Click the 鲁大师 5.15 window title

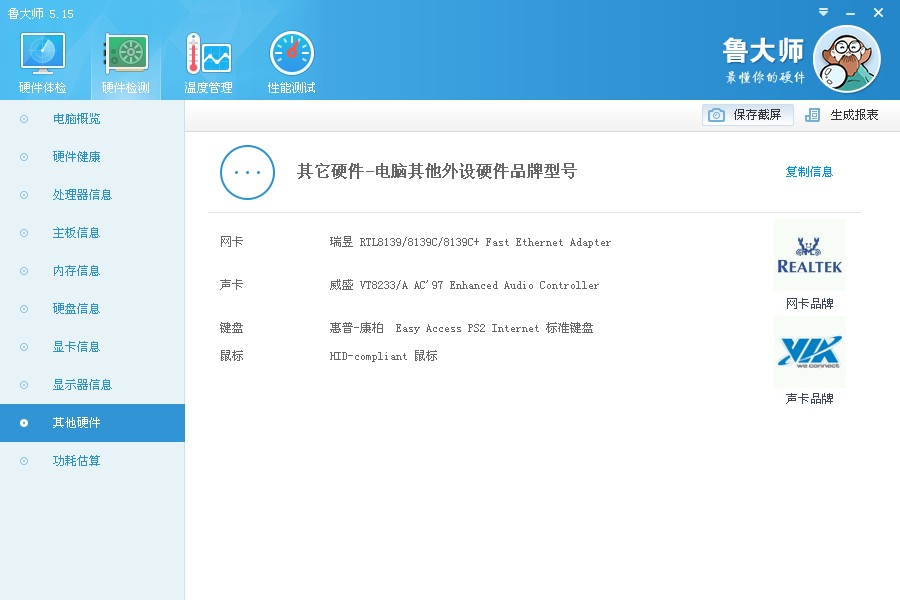pos(41,14)
